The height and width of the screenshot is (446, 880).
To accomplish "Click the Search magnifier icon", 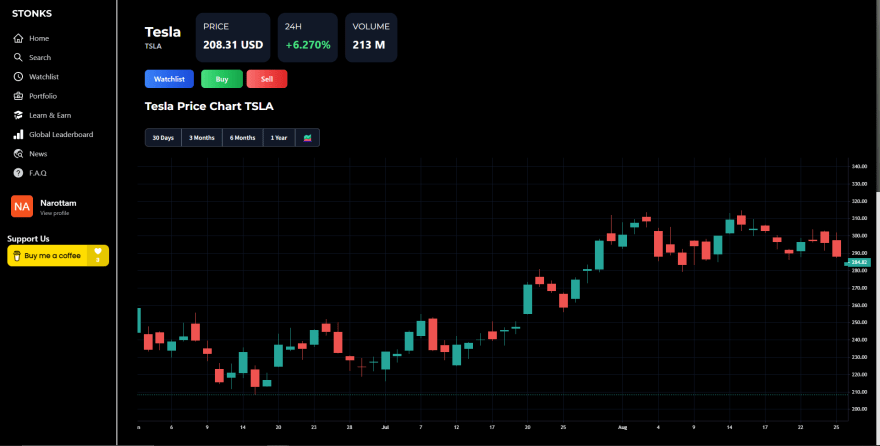I will (x=18, y=57).
